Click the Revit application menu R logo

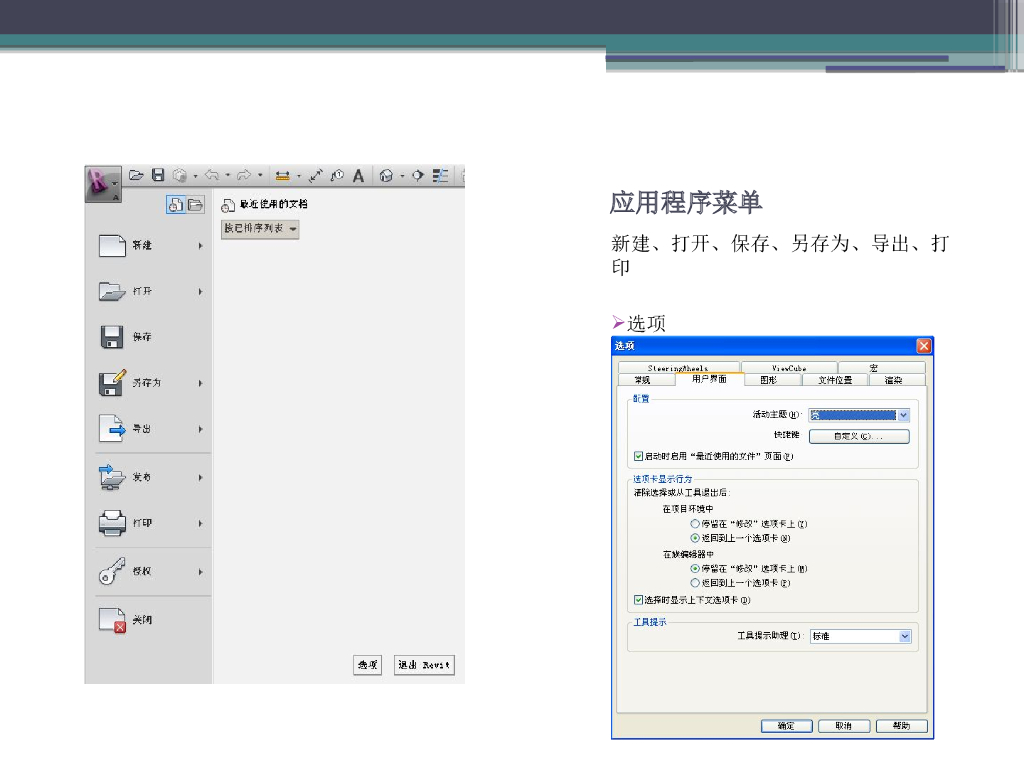(x=99, y=182)
